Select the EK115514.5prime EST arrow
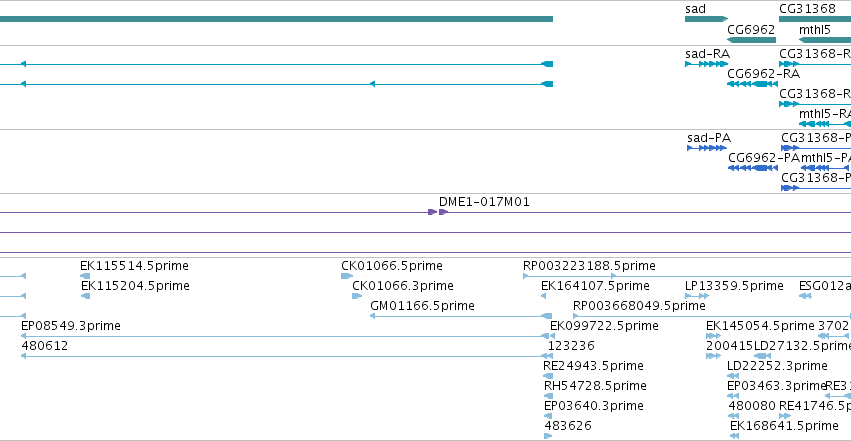851x441 pixels. point(85,276)
